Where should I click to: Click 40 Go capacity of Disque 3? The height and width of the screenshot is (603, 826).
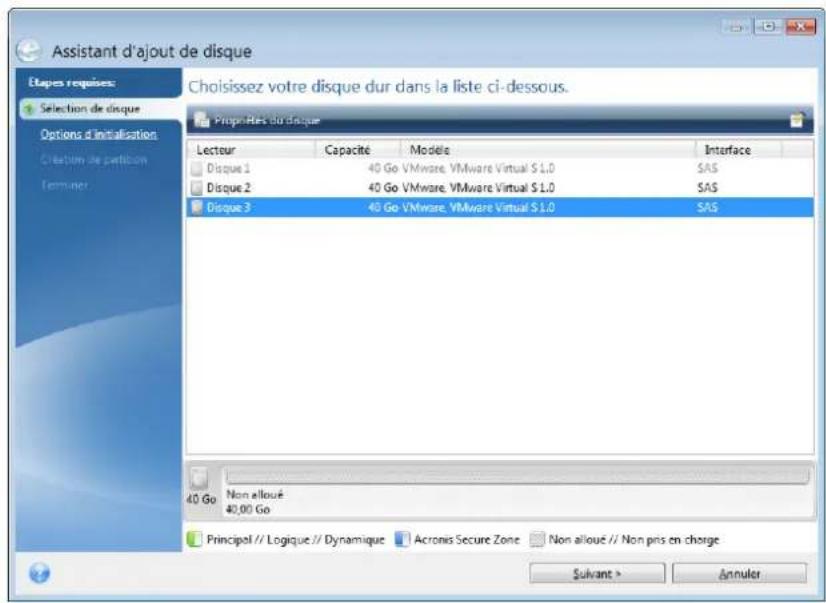[382, 207]
